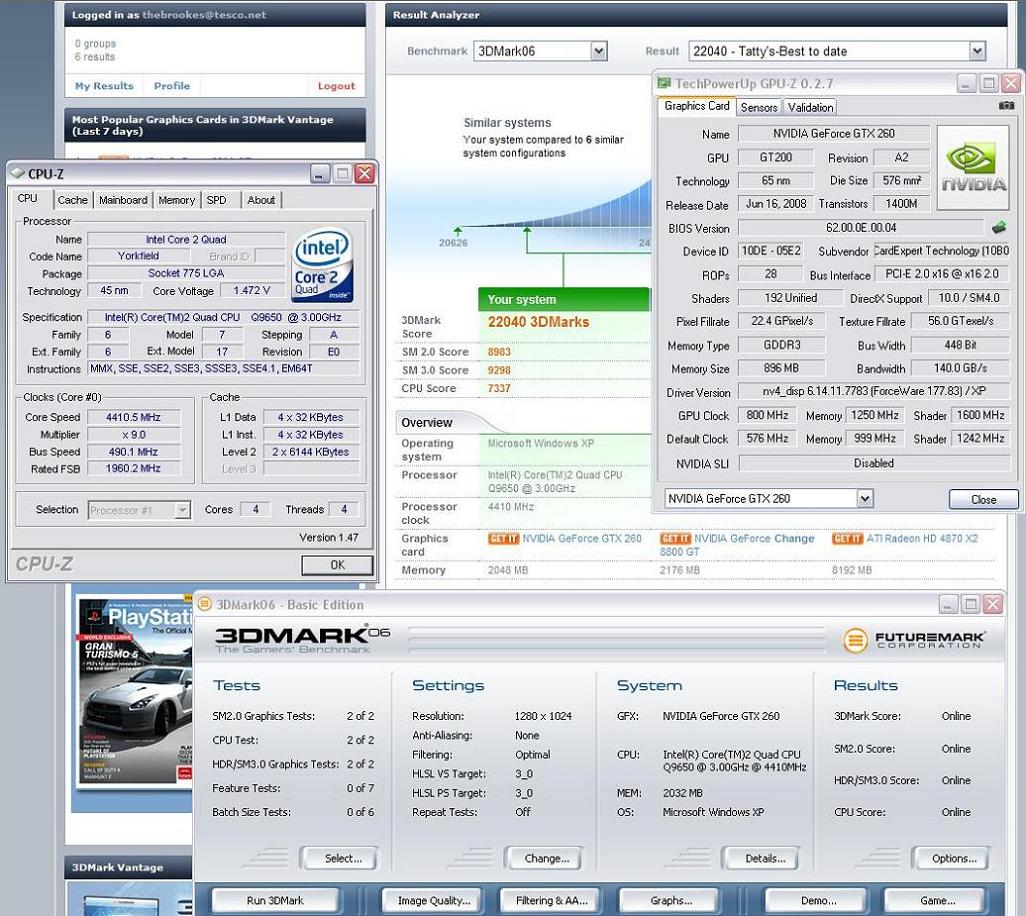
Task: Minimize the CPU-Z window
Action: (x=320, y=173)
